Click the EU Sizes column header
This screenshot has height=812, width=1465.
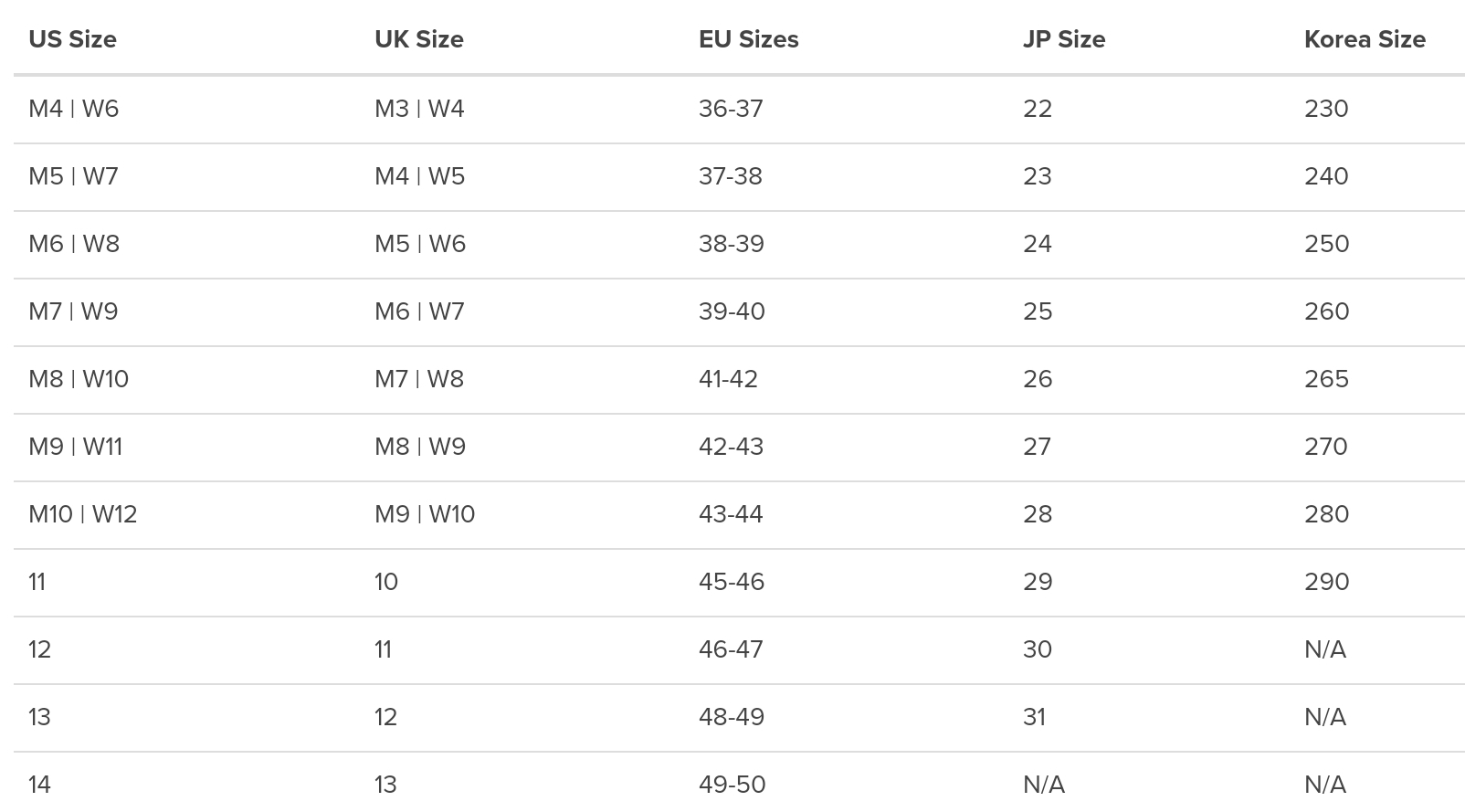(748, 39)
